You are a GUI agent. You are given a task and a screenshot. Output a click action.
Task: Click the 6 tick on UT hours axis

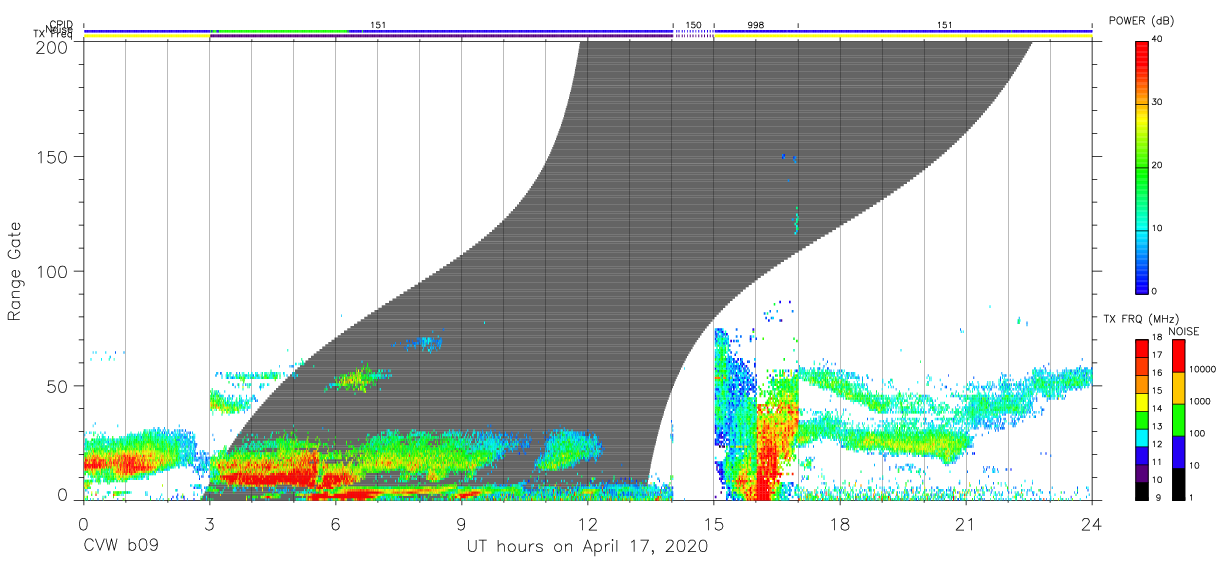coord(335,522)
